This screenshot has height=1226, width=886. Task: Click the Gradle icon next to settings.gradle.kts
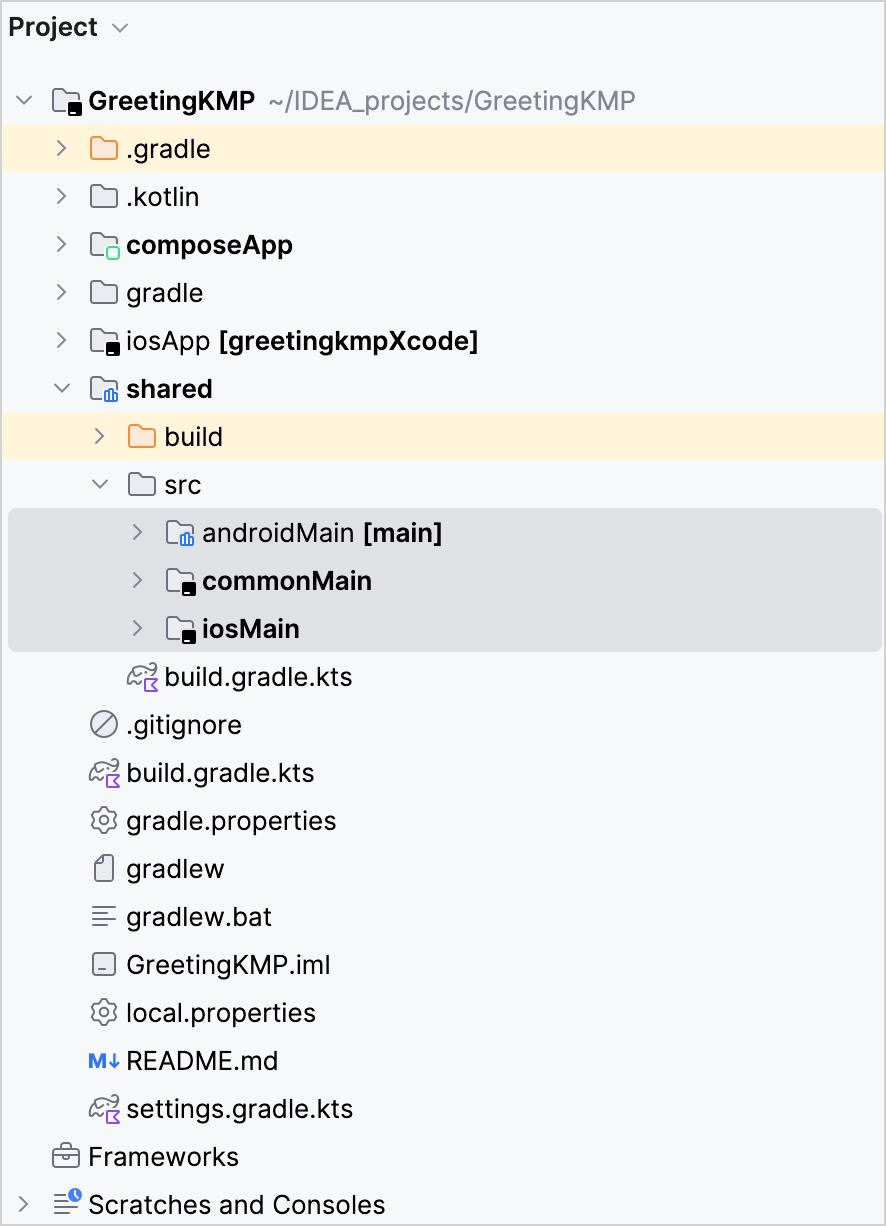click(104, 1108)
